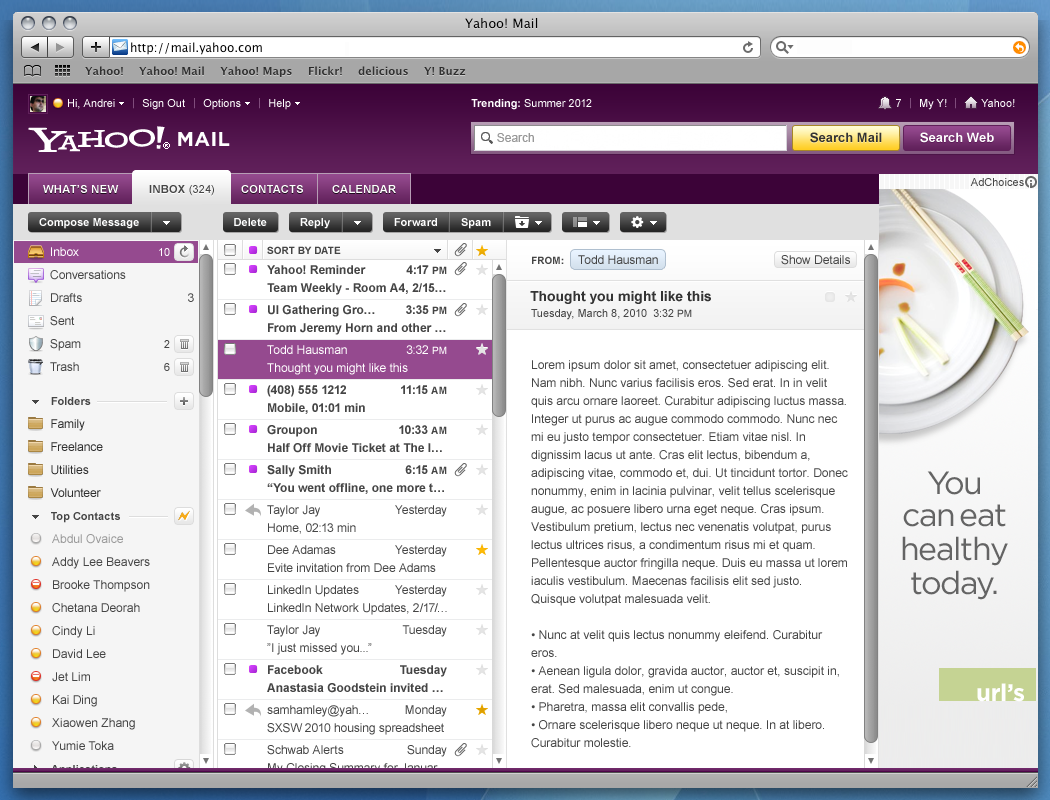Click the AdChoices info icon
Viewport: 1050px width, 800px height.
click(1031, 182)
